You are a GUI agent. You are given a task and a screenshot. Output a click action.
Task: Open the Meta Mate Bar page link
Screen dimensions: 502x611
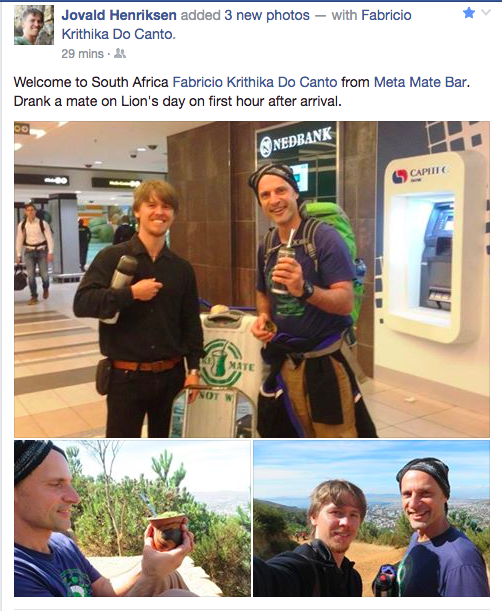[420, 82]
